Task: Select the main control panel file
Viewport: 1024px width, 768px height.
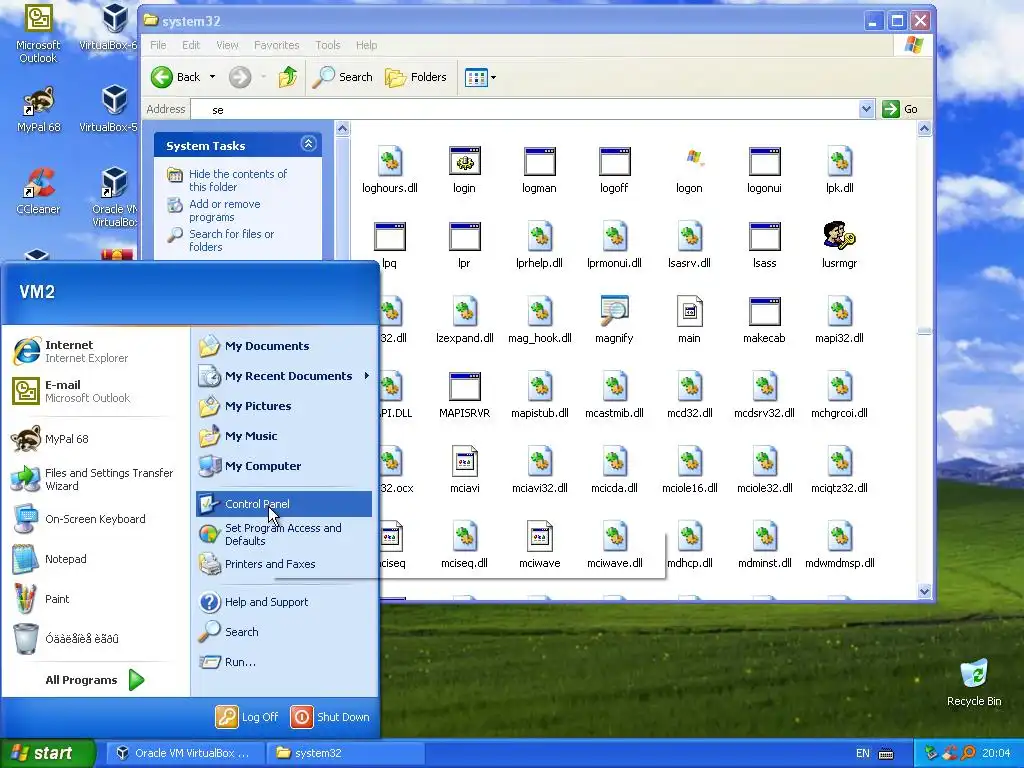Action: (689, 311)
